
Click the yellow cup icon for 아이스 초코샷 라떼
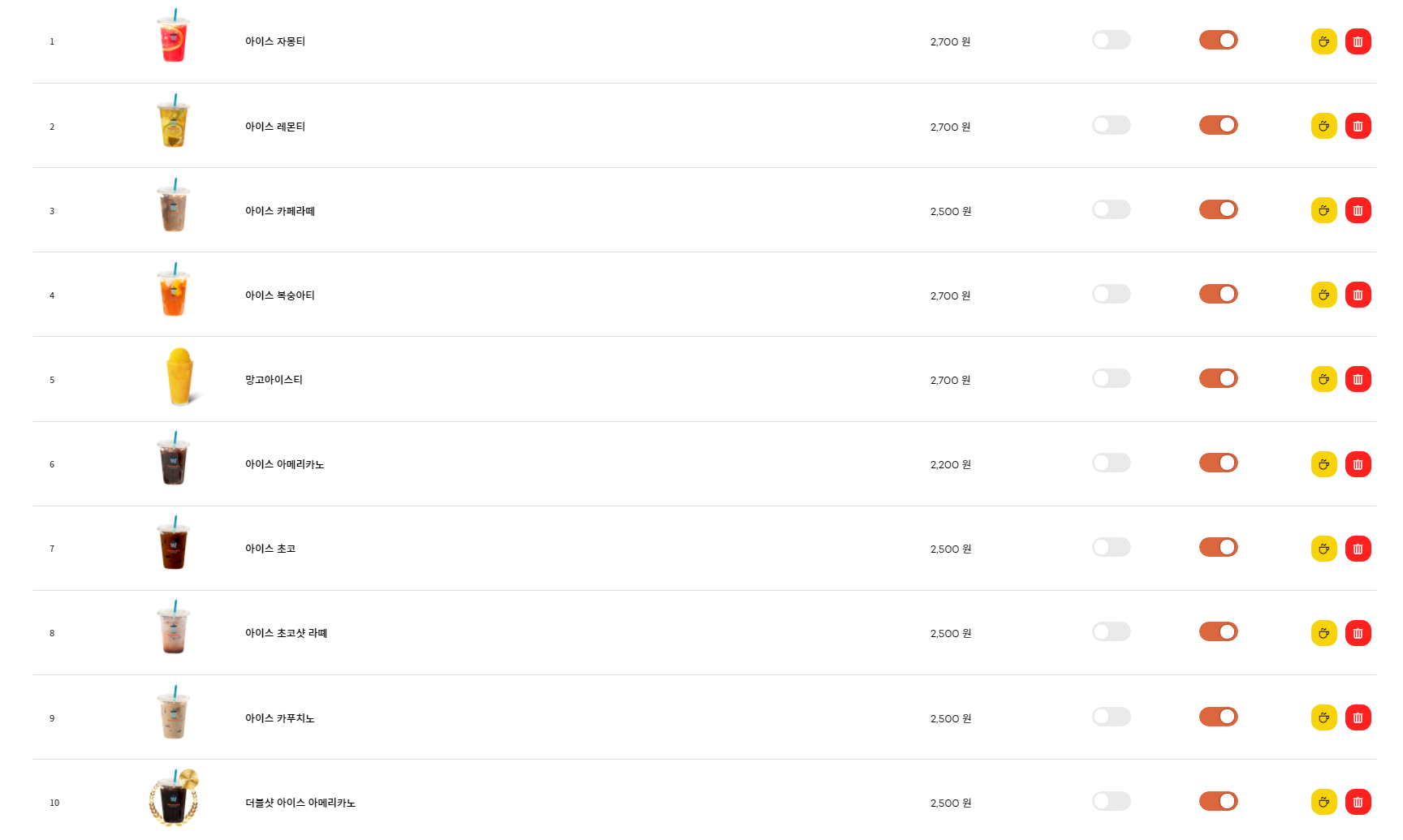[1323, 633]
